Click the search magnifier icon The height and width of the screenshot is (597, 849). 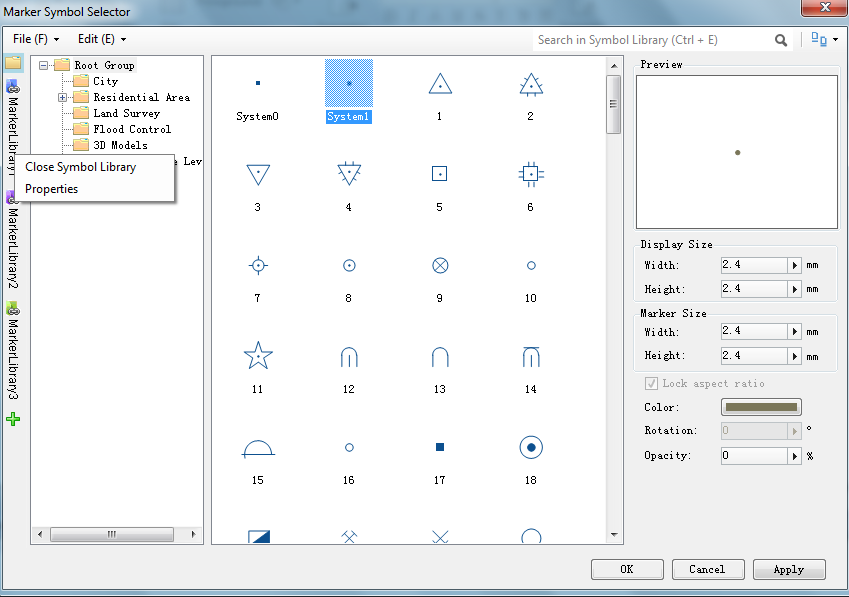click(x=781, y=40)
